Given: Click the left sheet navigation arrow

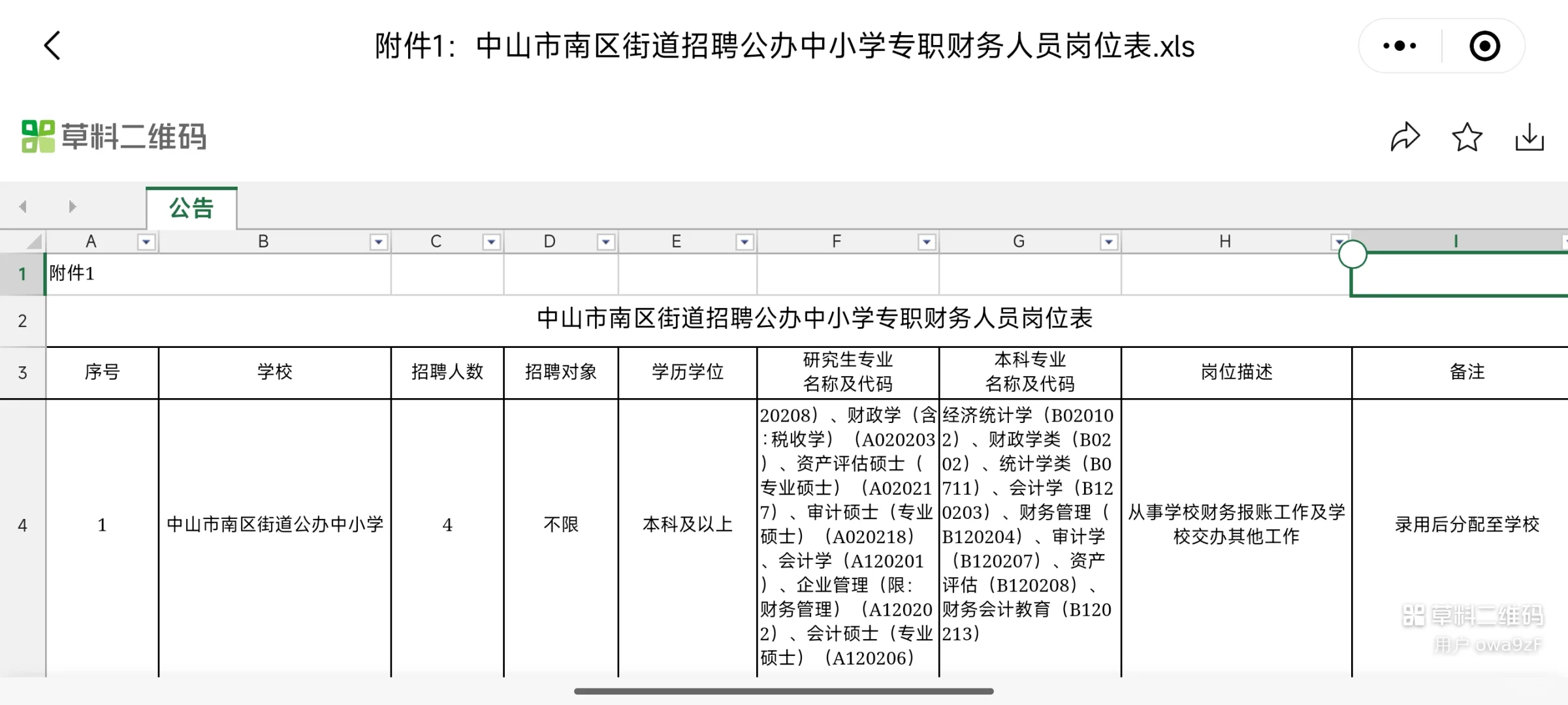Looking at the screenshot, I should (x=22, y=206).
